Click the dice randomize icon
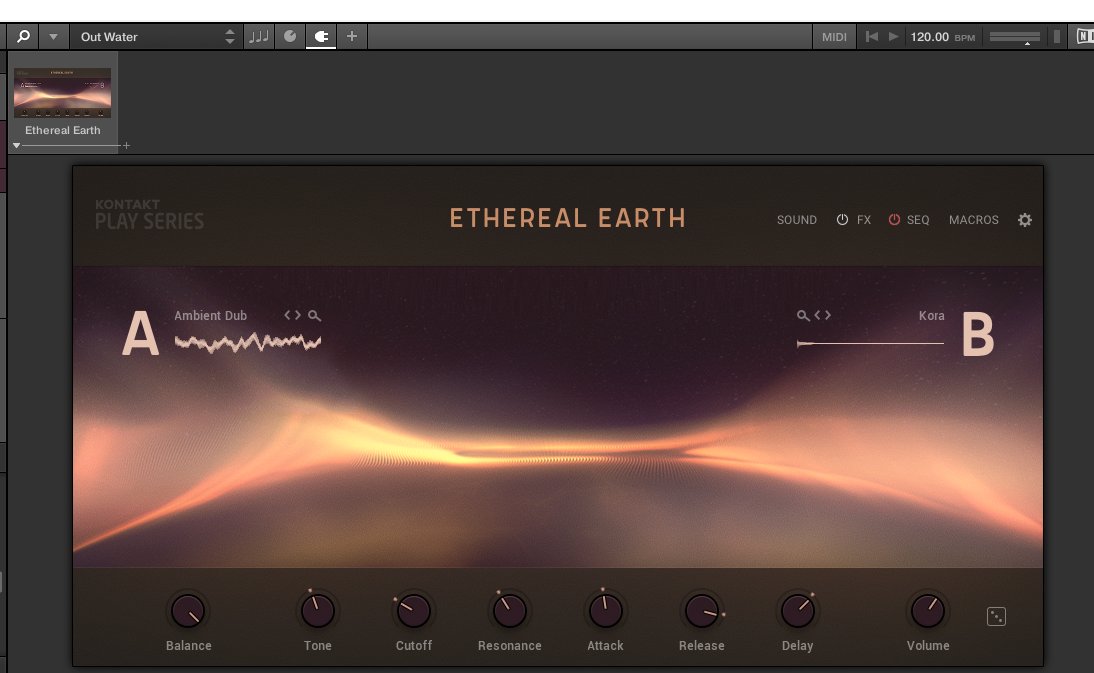Viewport: 1094px width, 673px height. pyautogui.click(x=996, y=617)
